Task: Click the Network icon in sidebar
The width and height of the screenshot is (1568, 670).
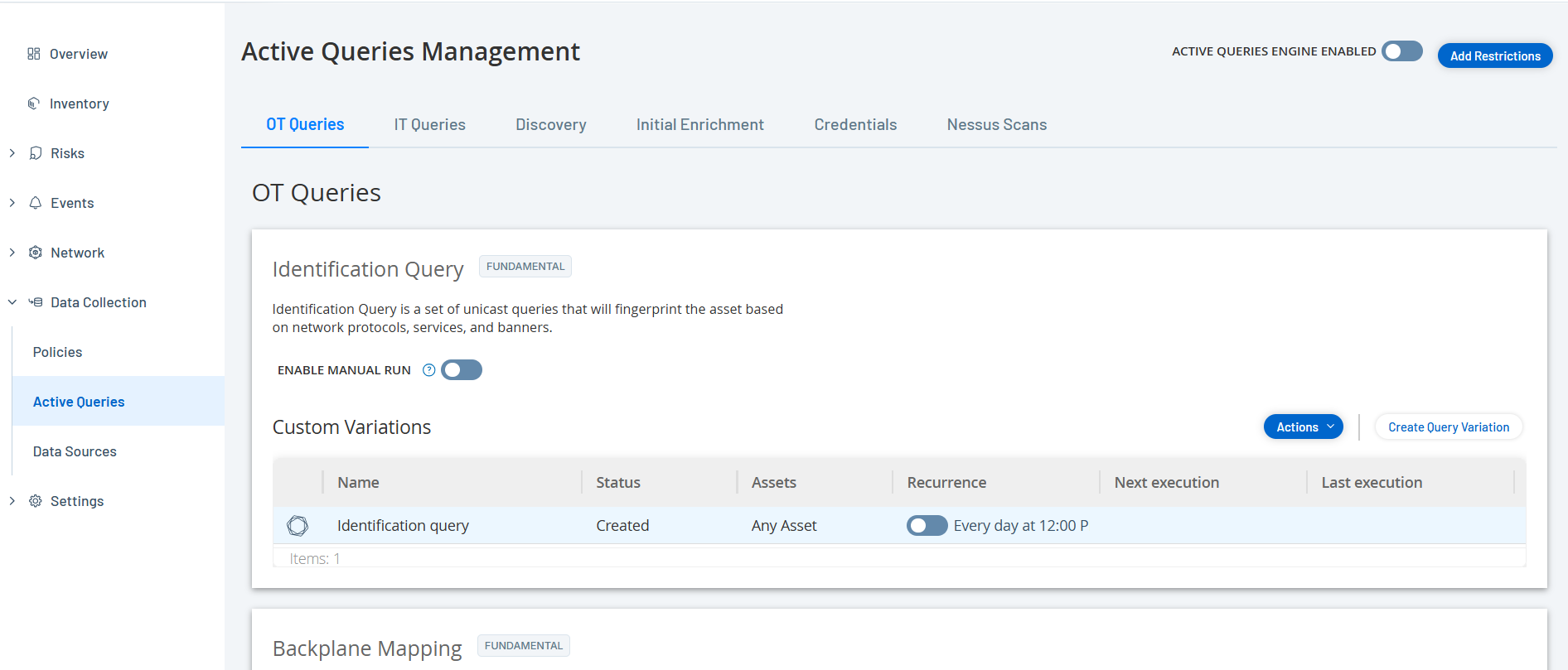Action: (36, 253)
